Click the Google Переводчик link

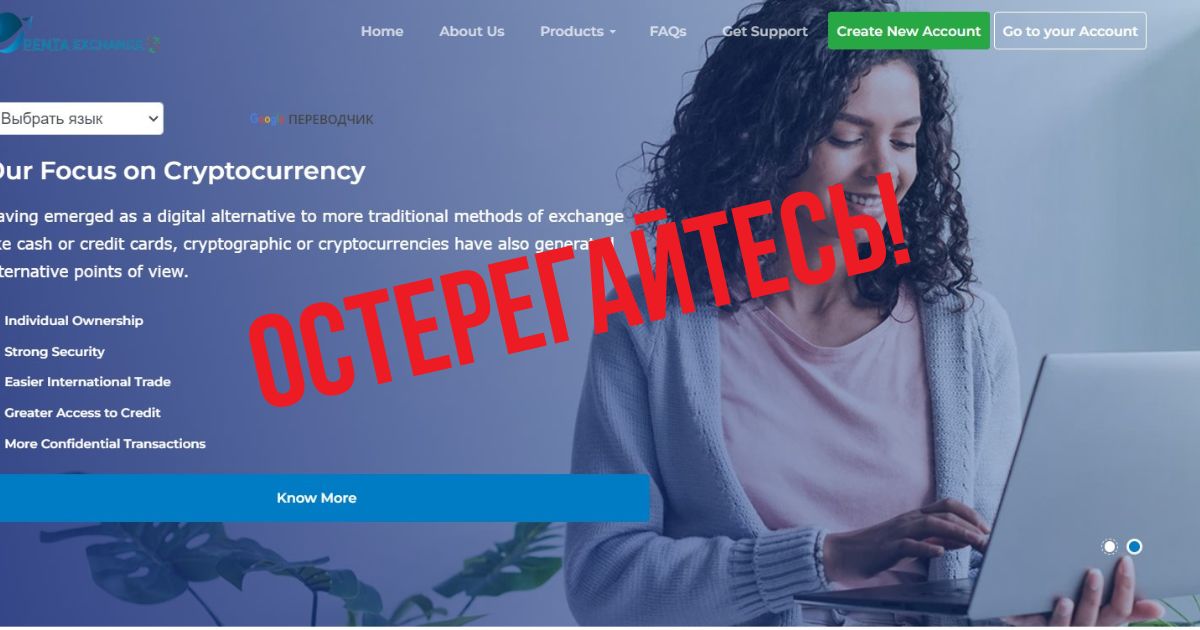click(x=311, y=119)
